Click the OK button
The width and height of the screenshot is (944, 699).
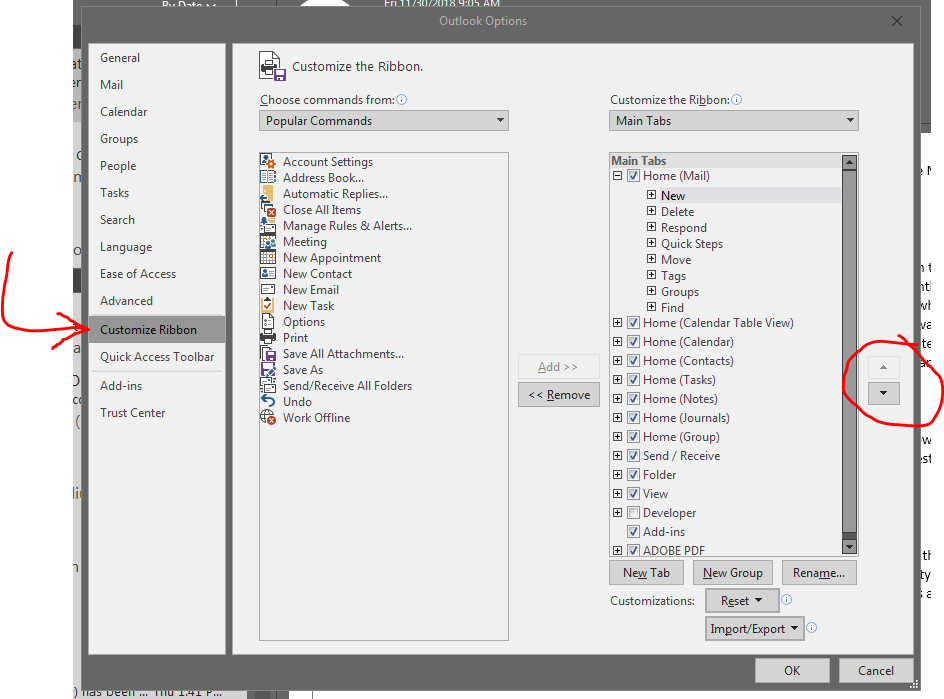(792, 671)
